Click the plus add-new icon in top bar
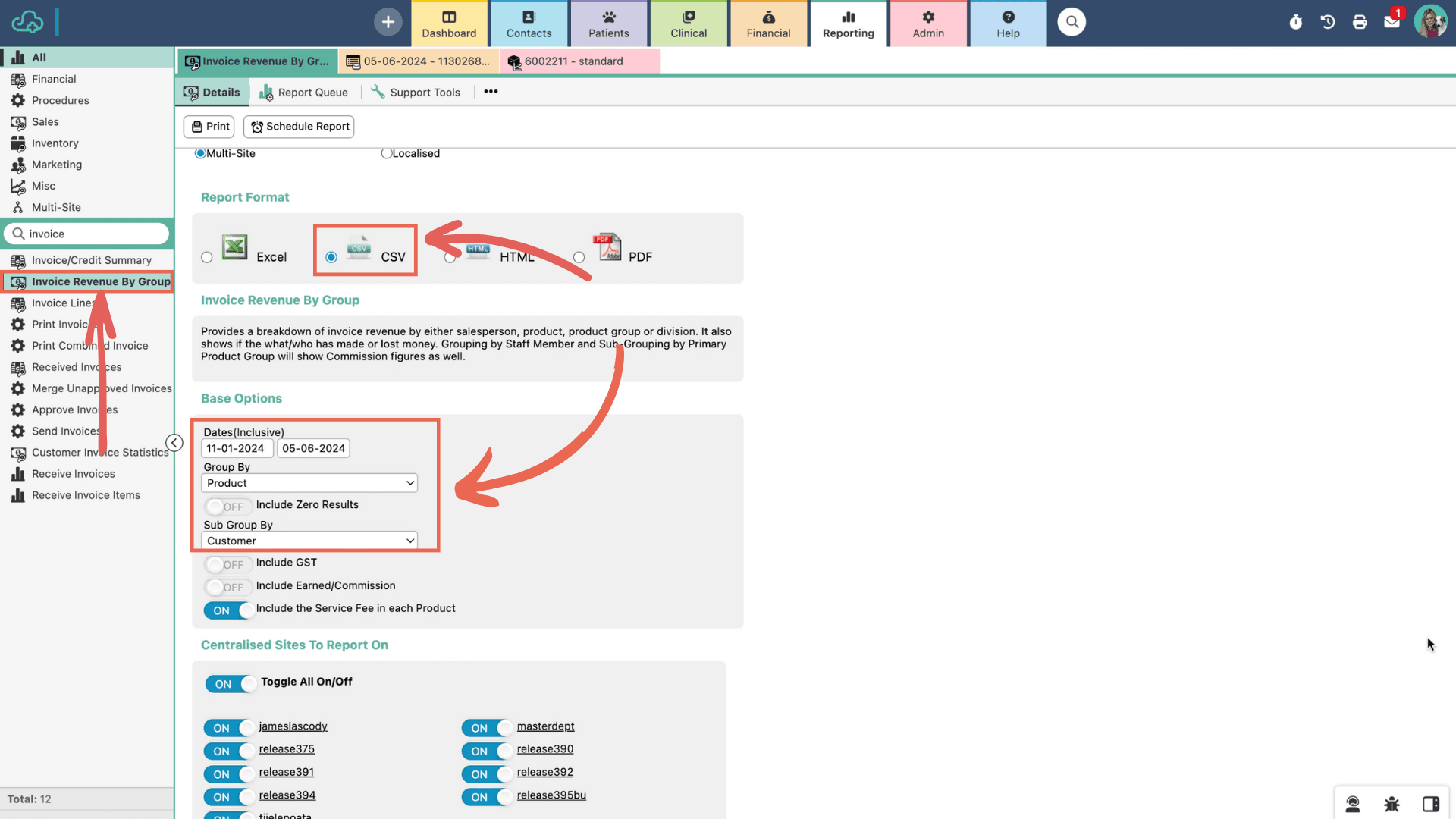The image size is (1456, 819). click(x=388, y=22)
